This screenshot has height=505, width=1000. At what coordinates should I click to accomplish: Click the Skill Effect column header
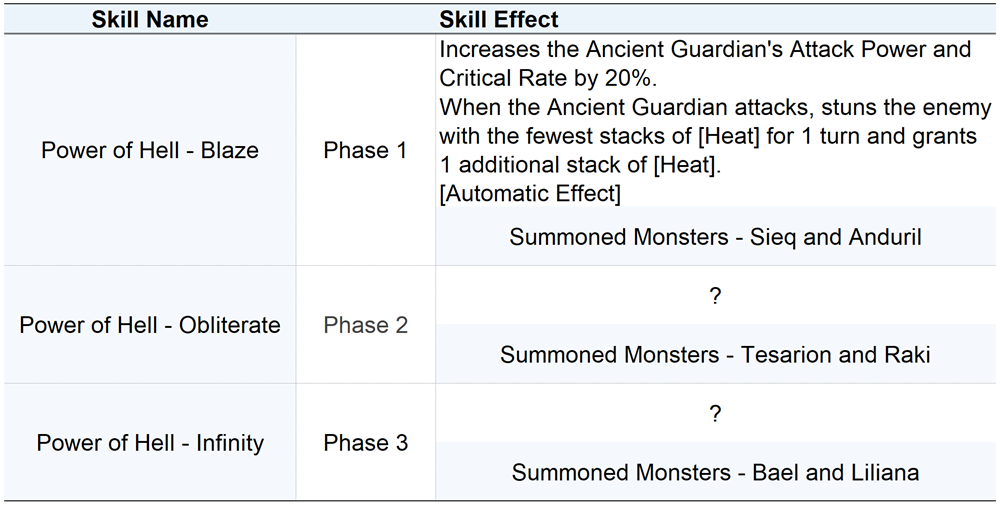498,19
